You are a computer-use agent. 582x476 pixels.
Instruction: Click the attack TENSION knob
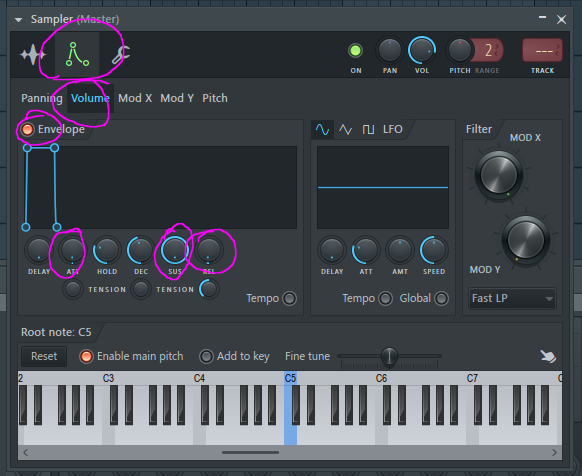[x=73, y=289]
